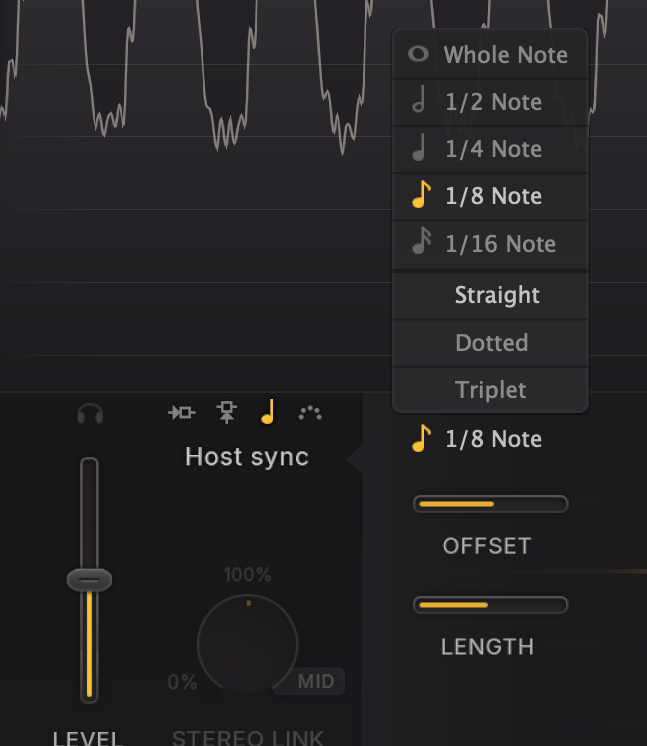The height and width of the screenshot is (746, 647).
Task: Click the OFFSET slider bar
Action: tap(490, 504)
